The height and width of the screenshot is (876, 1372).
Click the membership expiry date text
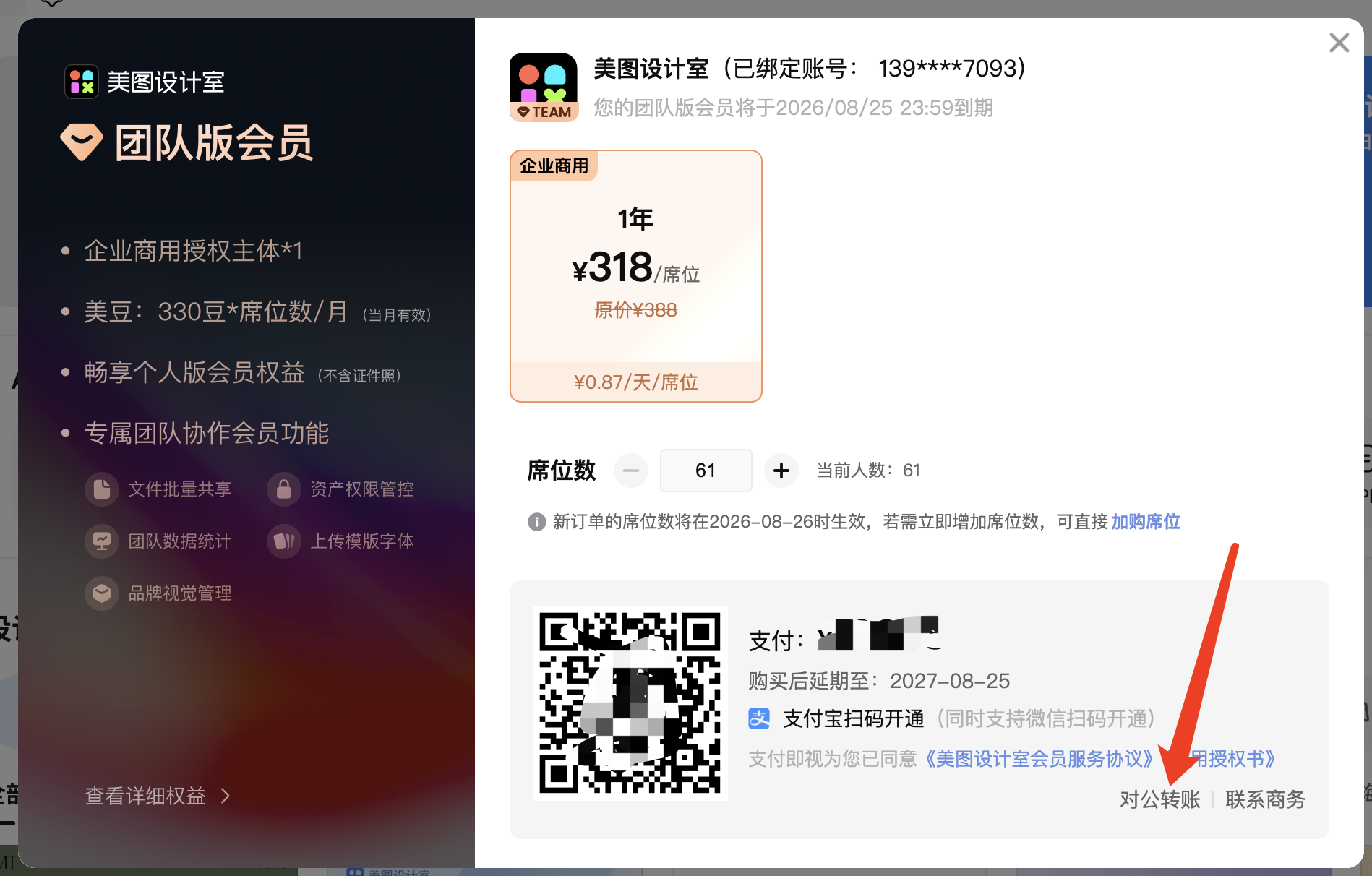pyautogui.click(x=794, y=108)
